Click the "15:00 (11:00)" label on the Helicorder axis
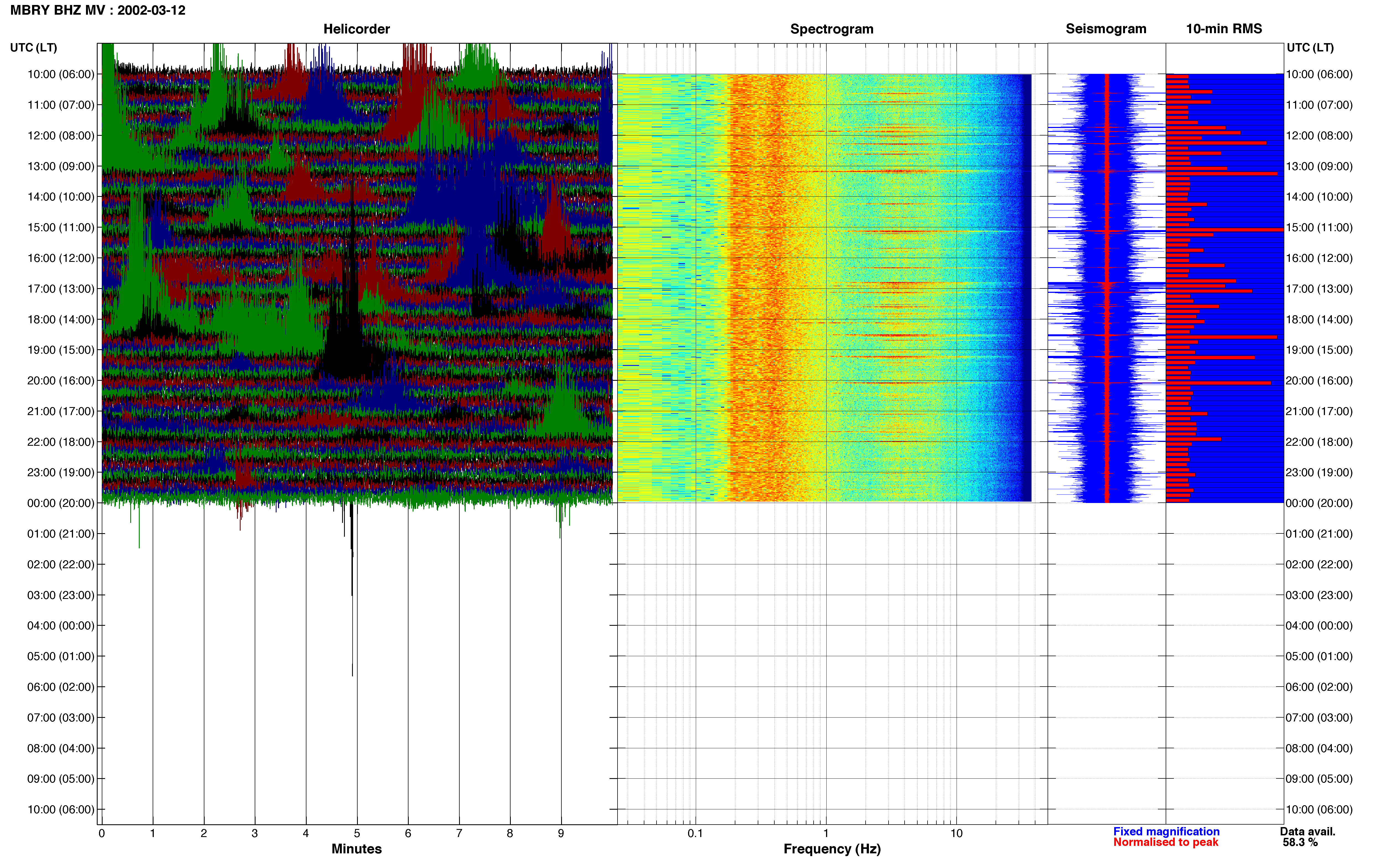Screen dimensions: 1388x868 (x=61, y=227)
